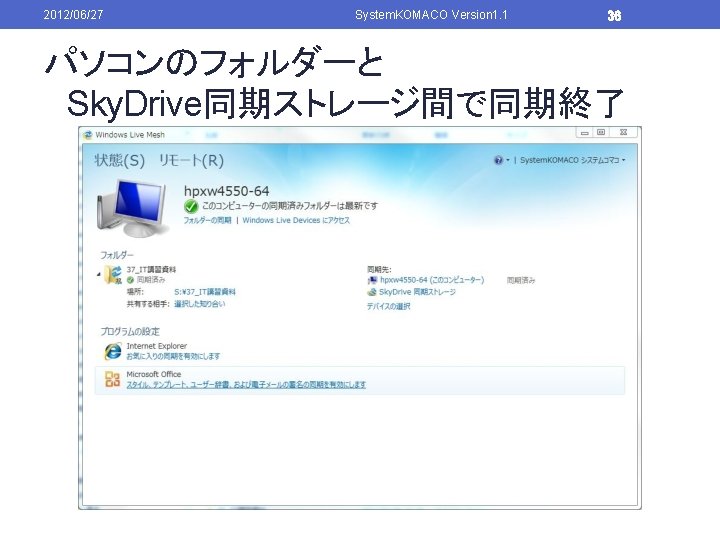Open the SkyDrive 同期ストレージ link
This screenshot has width=720, height=540.
point(417,292)
